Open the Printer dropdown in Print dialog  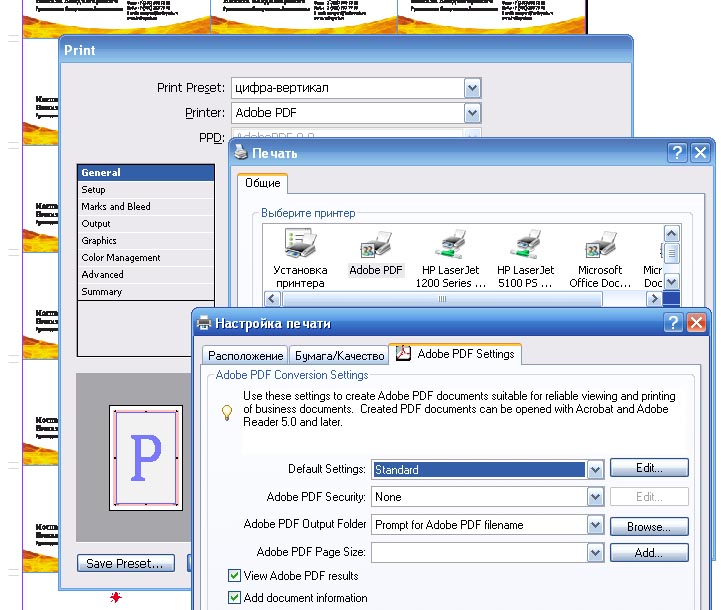[x=472, y=113]
